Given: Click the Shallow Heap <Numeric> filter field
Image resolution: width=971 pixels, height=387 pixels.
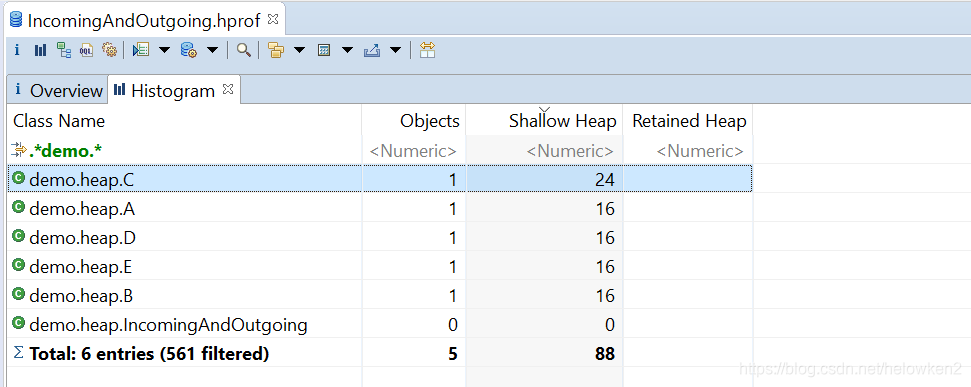Looking at the screenshot, I should coord(544,150).
